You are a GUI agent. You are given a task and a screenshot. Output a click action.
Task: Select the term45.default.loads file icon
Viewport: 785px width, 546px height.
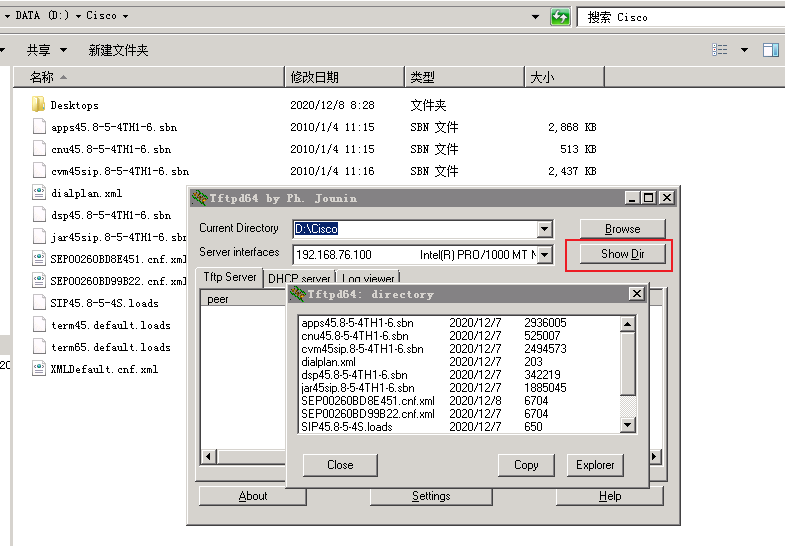[x=39, y=325]
